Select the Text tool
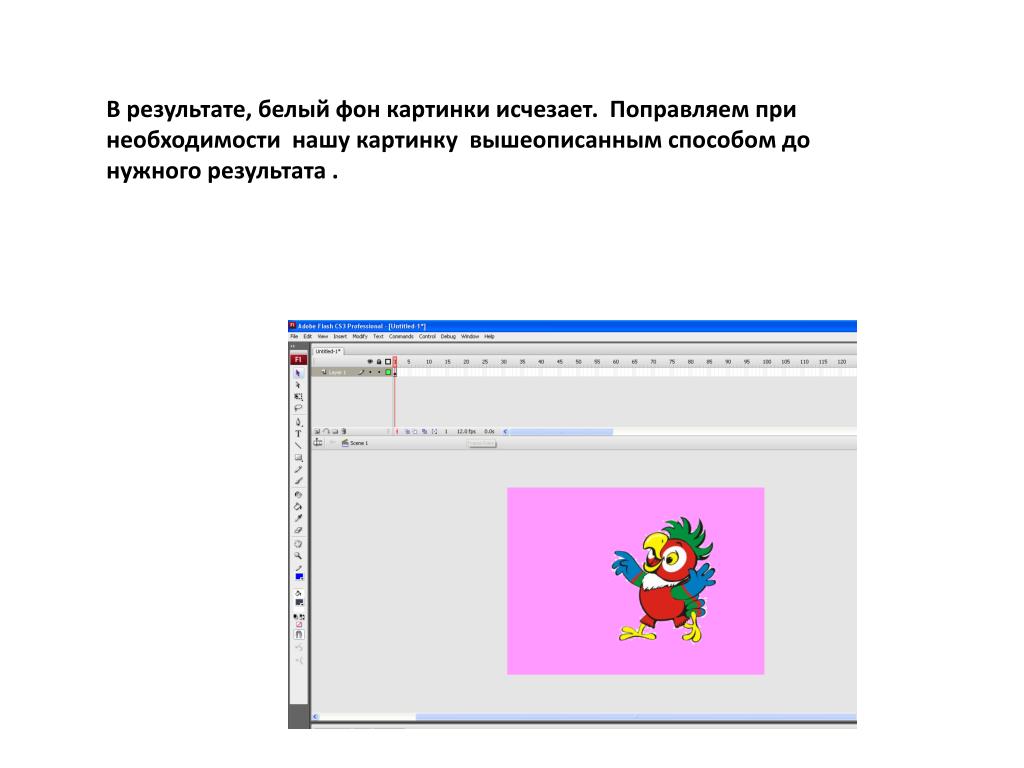1024x768 pixels. pyautogui.click(x=298, y=434)
